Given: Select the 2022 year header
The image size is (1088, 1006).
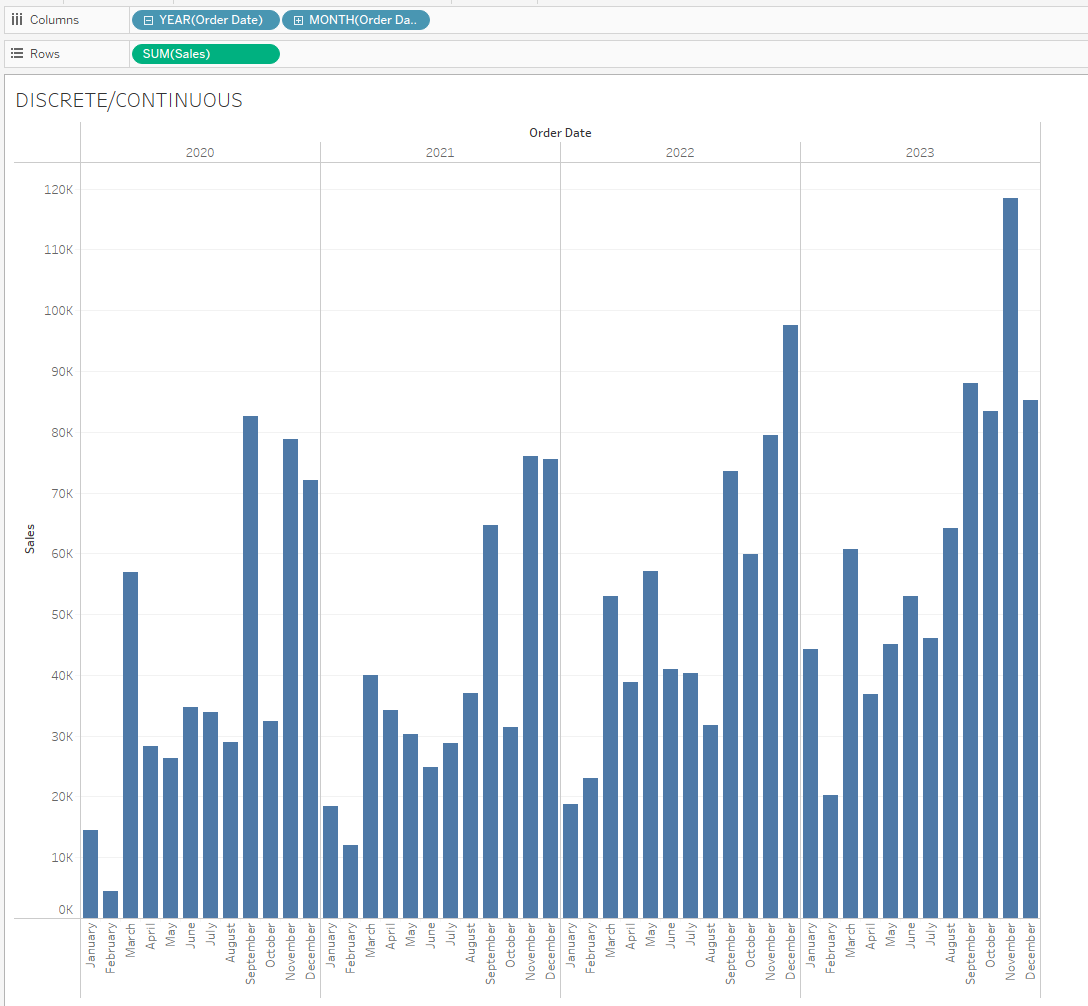Looking at the screenshot, I should point(680,152).
